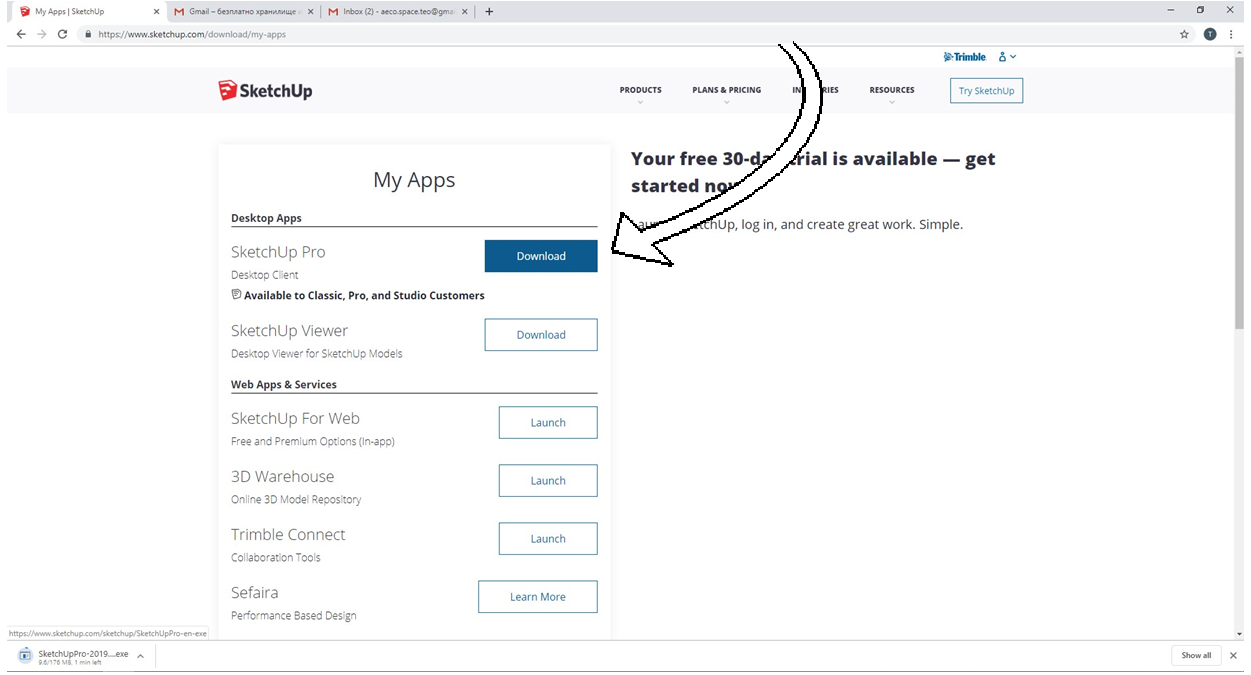Viewport: 1251px width, 675px height.
Task: Open the PLANS & PRICING menu
Action: (x=726, y=91)
